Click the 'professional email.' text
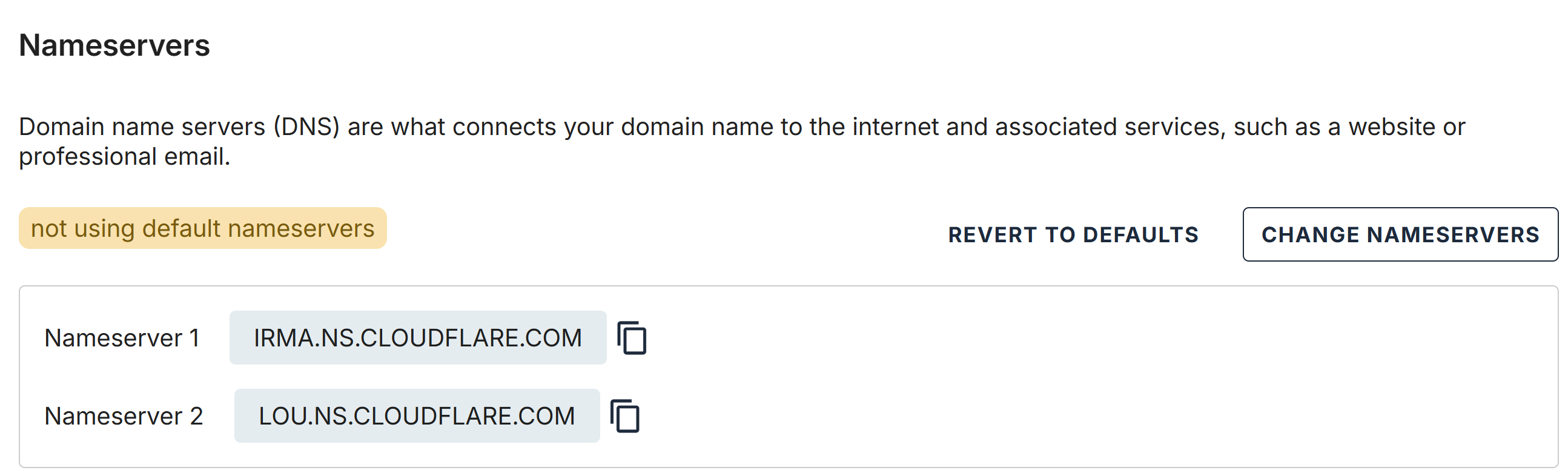The image size is (1568, 476). click(125, 157)
